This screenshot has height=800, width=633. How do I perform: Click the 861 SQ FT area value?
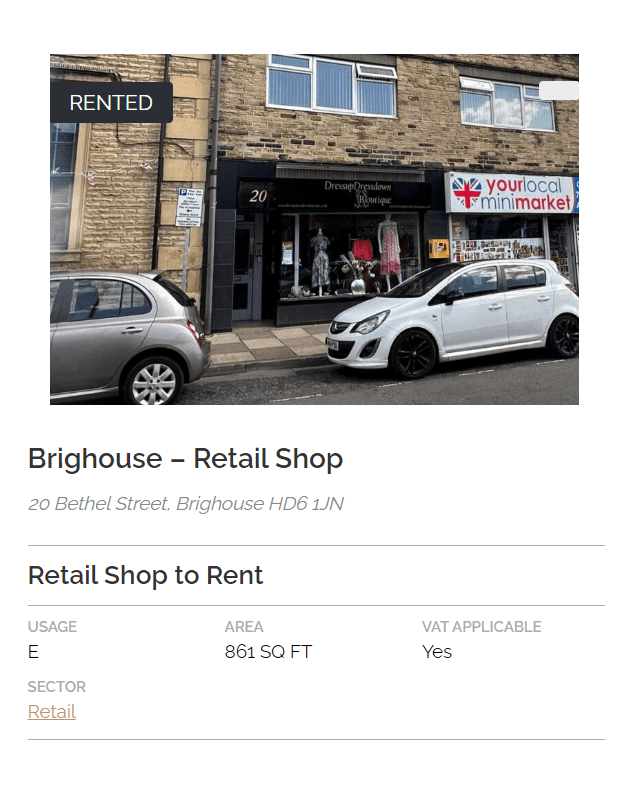(268, 652)
